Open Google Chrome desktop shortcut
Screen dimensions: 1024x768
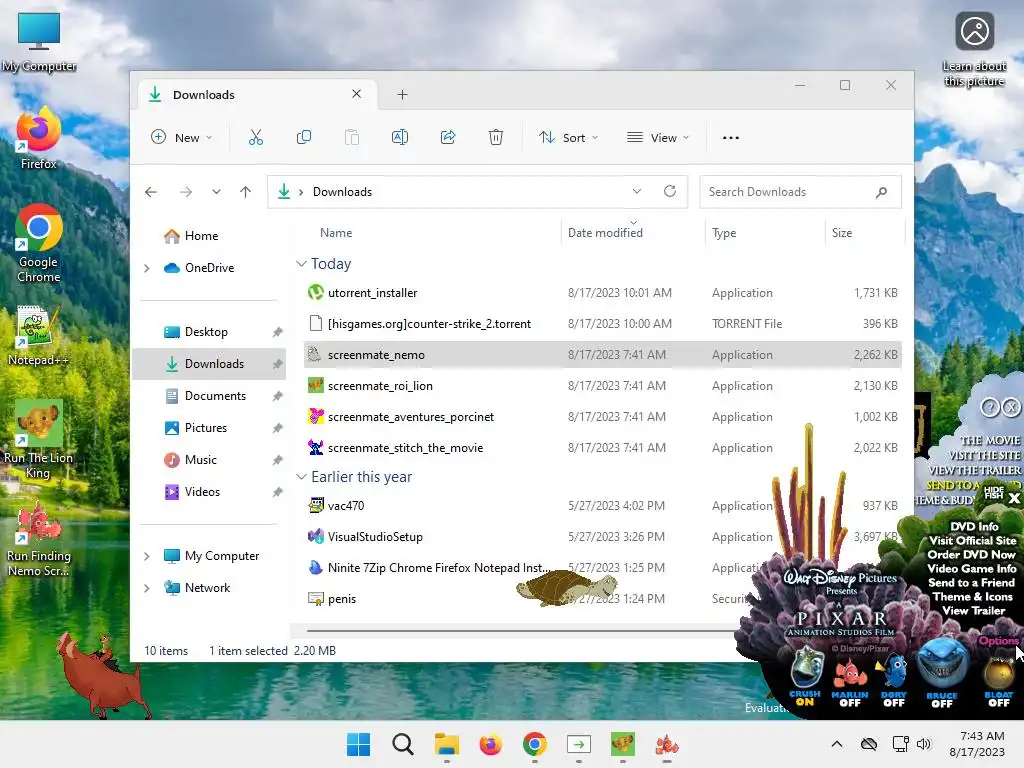click(39, 243)
